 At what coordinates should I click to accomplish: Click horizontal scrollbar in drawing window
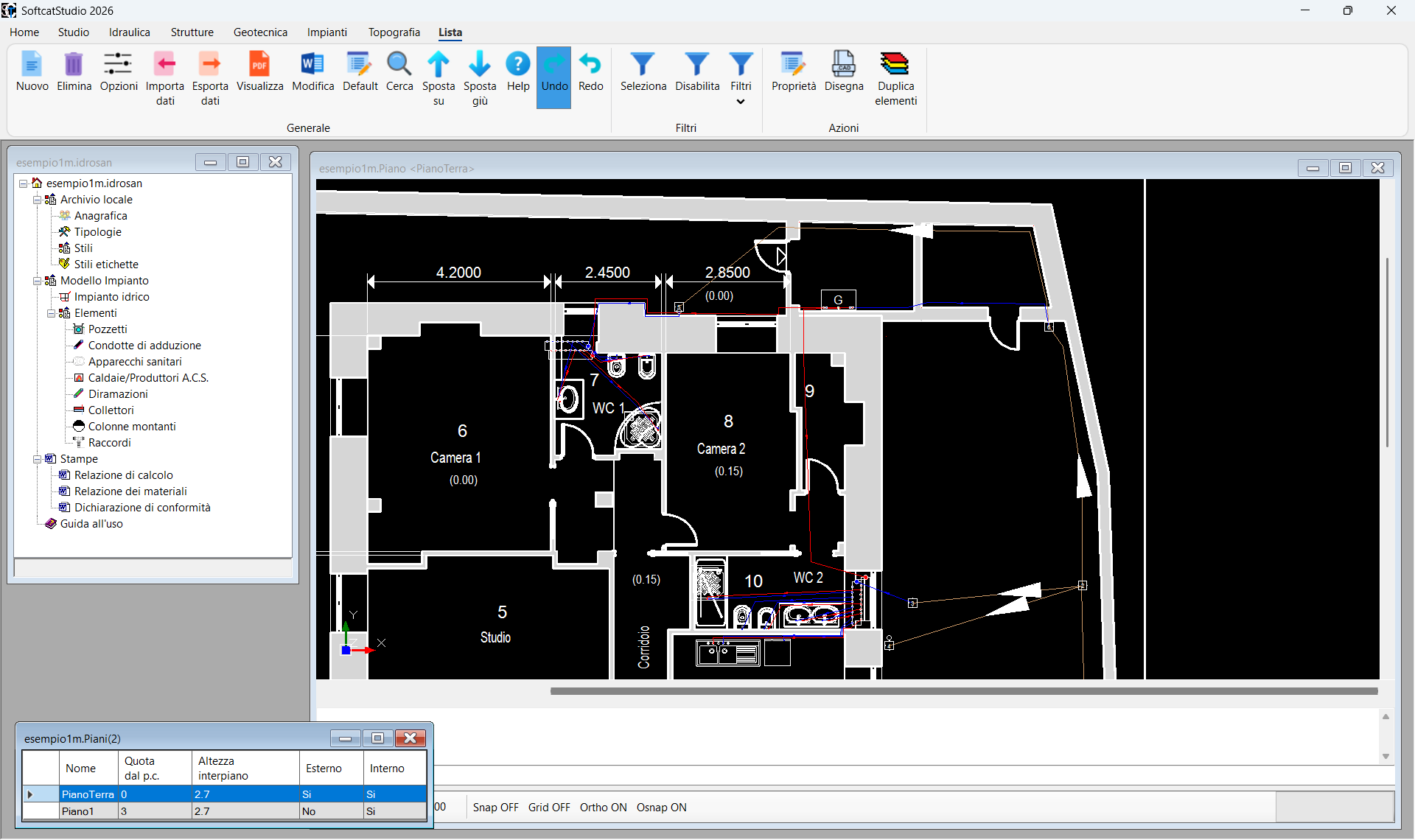(x=964, y=691)
